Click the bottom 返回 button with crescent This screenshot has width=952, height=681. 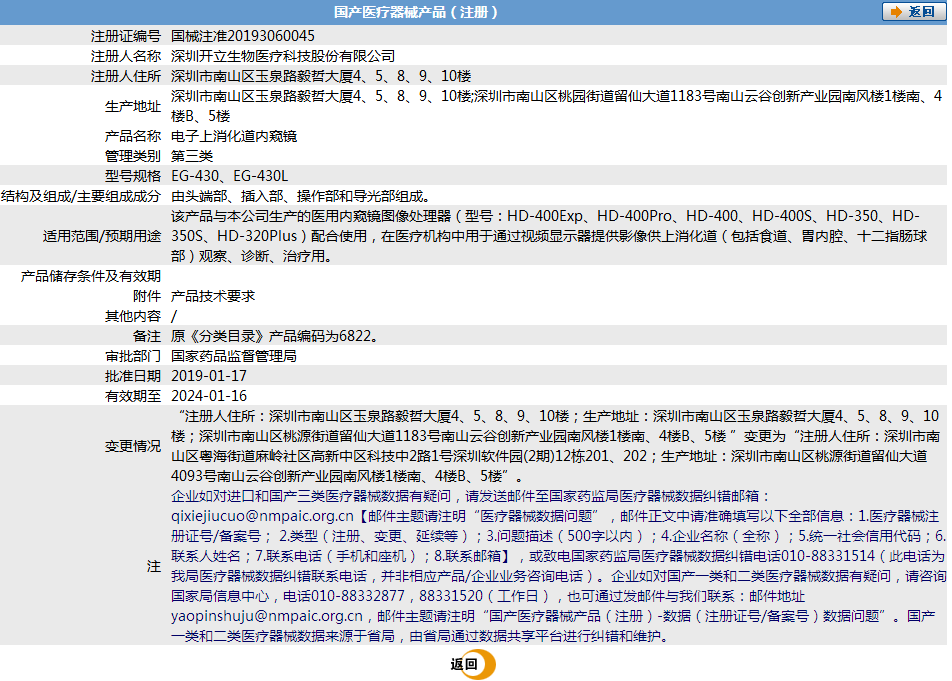473,664
